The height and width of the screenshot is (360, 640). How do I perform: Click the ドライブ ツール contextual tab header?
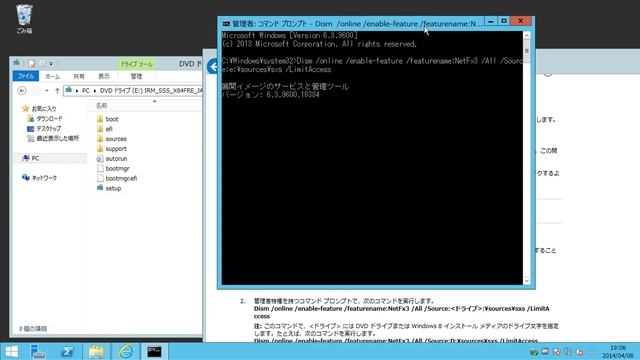136,64
